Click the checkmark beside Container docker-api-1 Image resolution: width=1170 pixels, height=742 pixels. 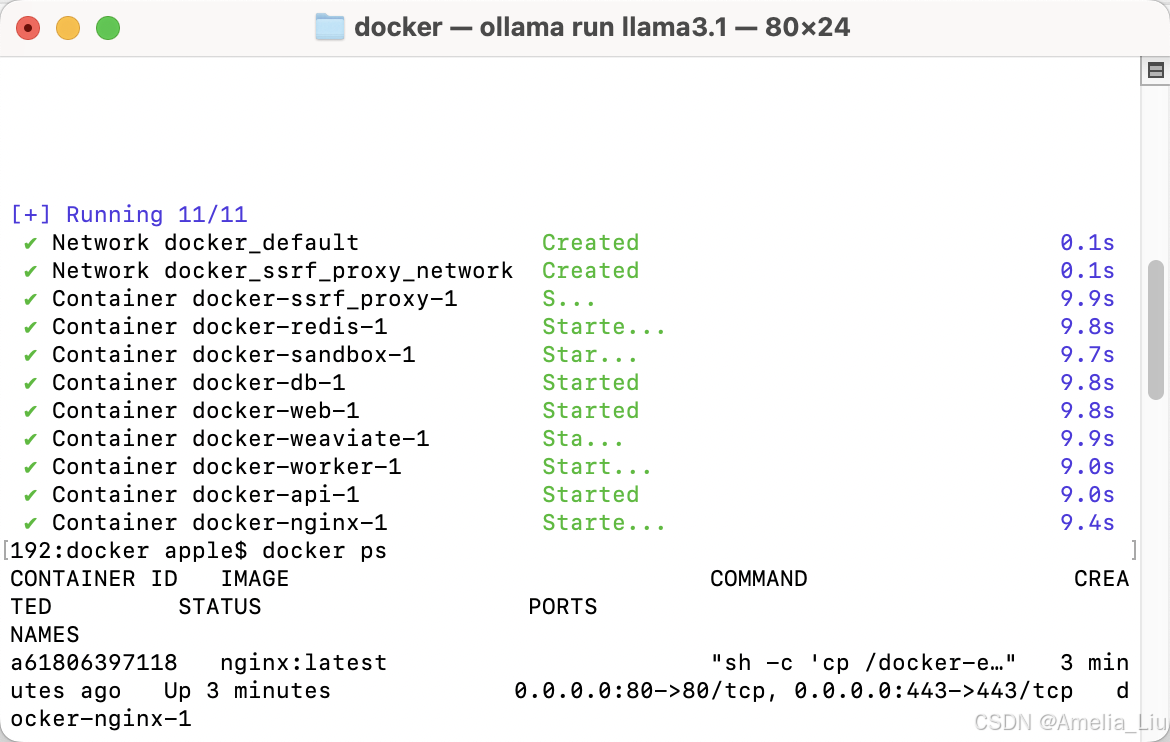point(31,495)
